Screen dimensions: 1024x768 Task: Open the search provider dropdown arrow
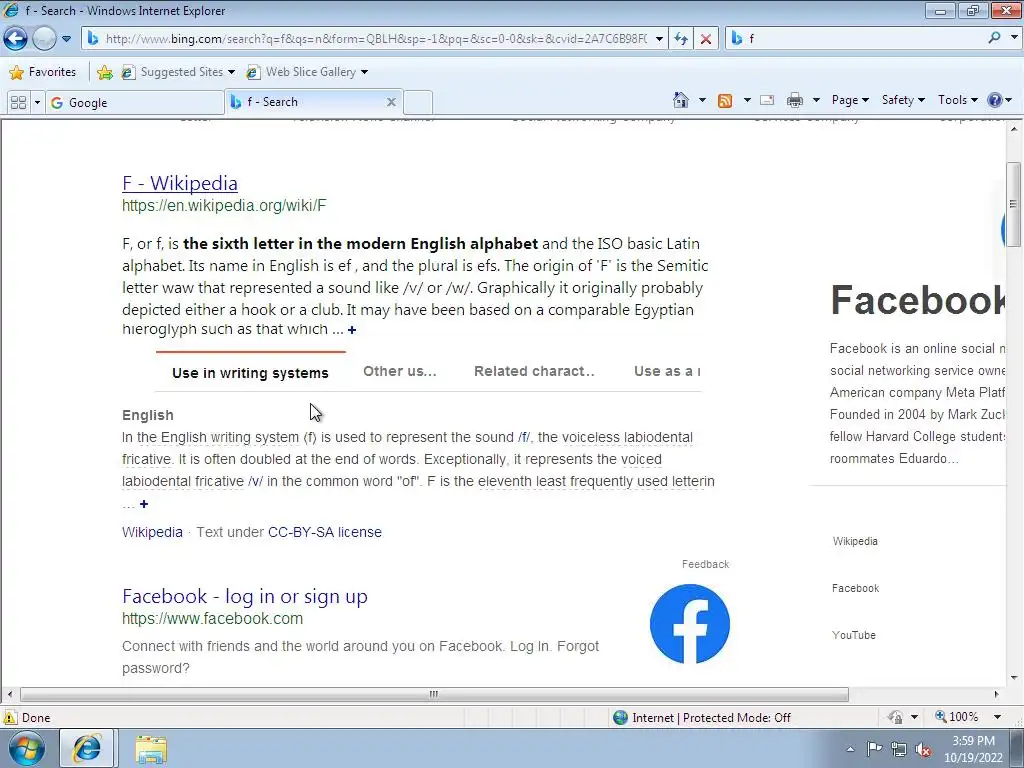(x=1014, y=38)
